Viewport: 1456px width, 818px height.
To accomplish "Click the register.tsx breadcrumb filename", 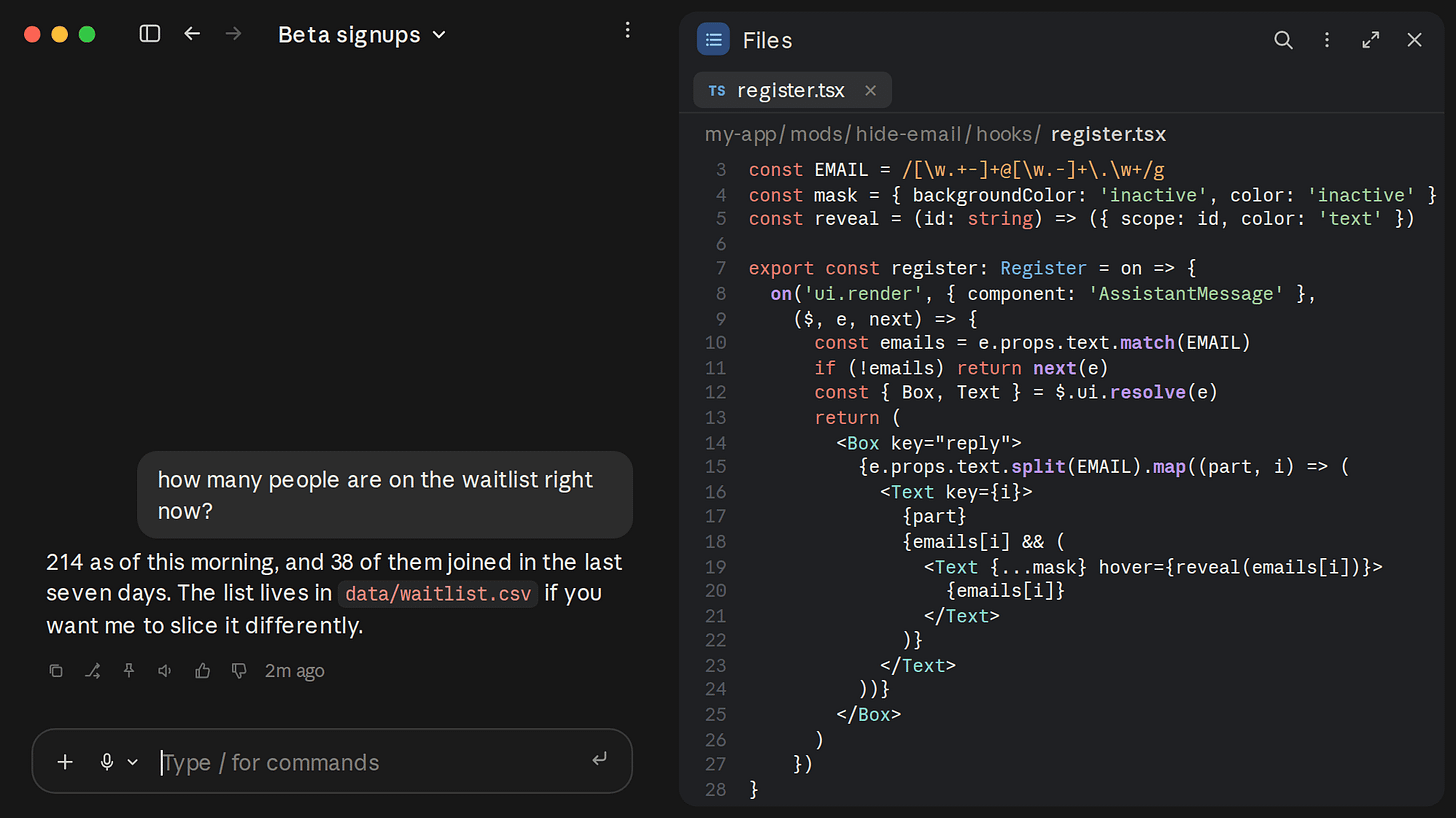I will point(1108,134).
